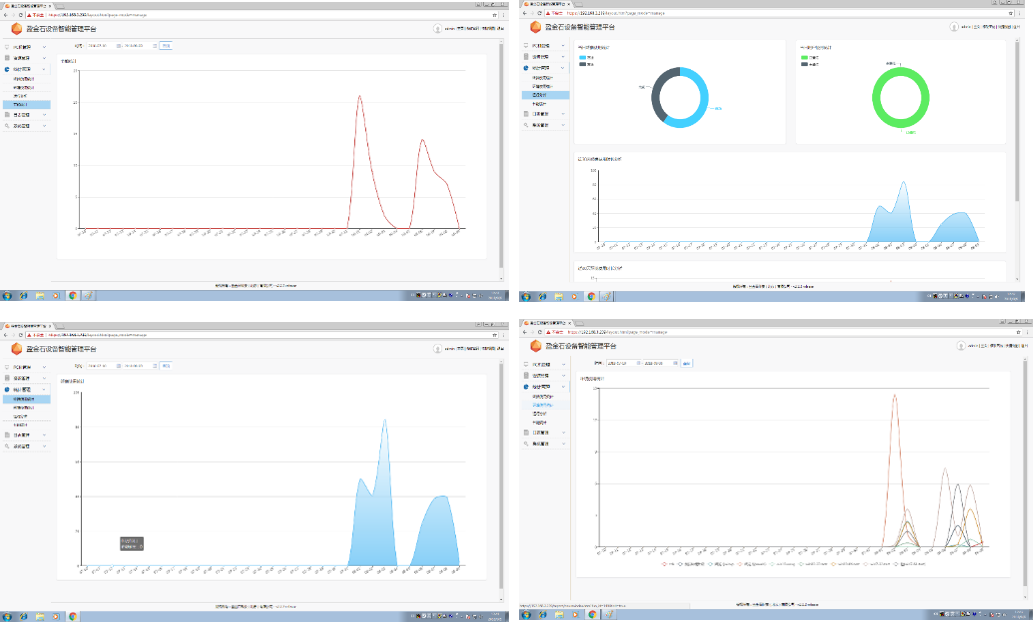Screen dimensions: 1033x622
Task: Expand the last sidebar menu chevron in bottom-right window
Action: point(563,443)
